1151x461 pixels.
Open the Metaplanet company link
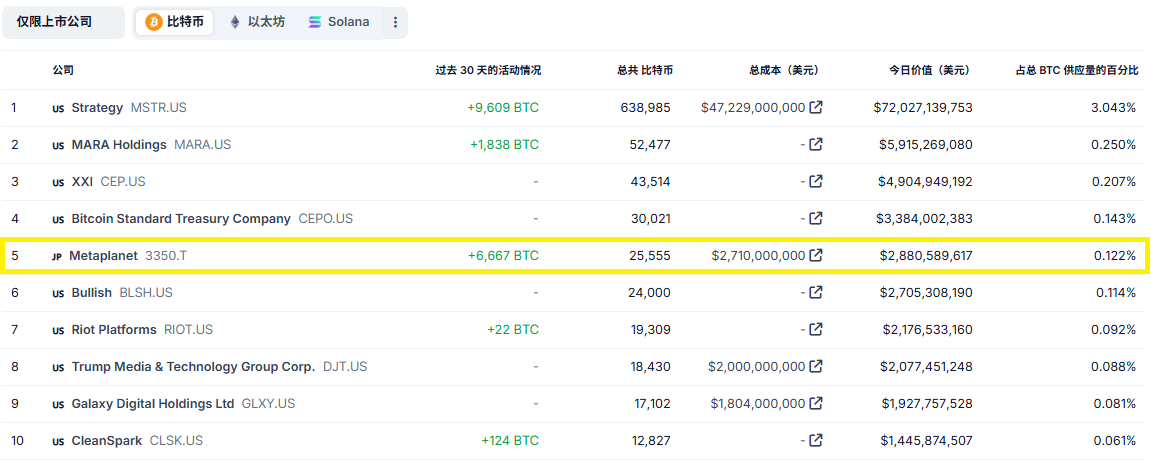pyautogui.click(x=103, y=255)
